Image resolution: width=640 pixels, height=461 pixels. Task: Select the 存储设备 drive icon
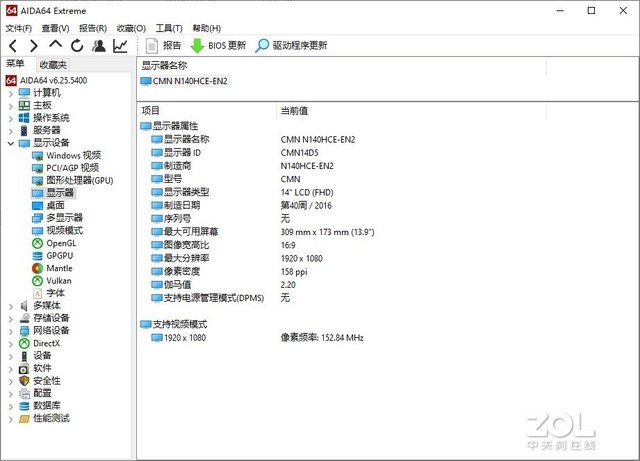24,318
